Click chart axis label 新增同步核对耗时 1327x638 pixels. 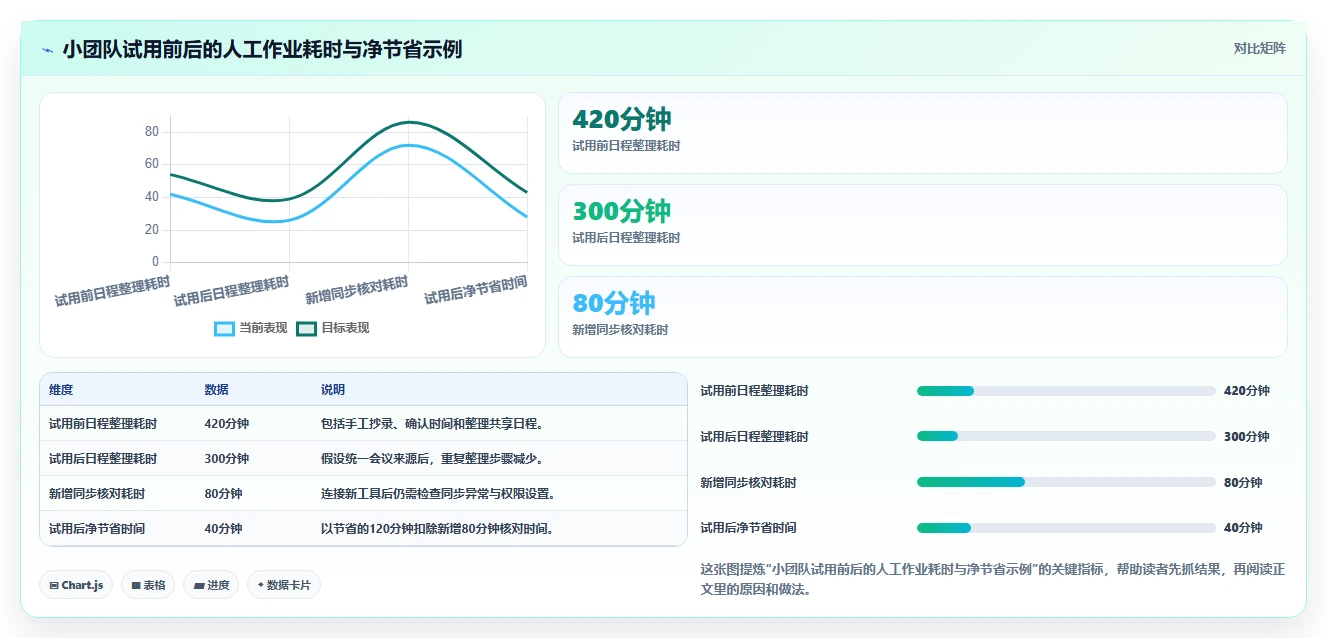[x=356, y=290]
